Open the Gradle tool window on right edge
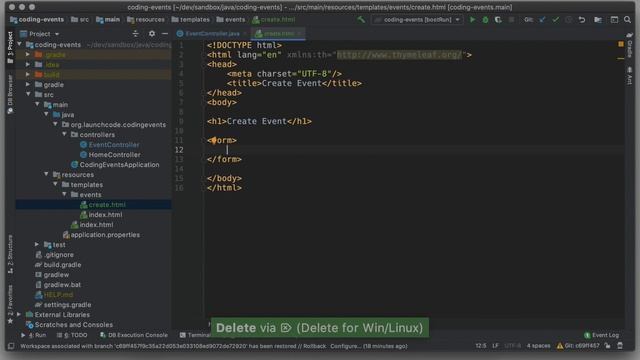Screen dimensions: 640x360 click(x=629, y=47)
